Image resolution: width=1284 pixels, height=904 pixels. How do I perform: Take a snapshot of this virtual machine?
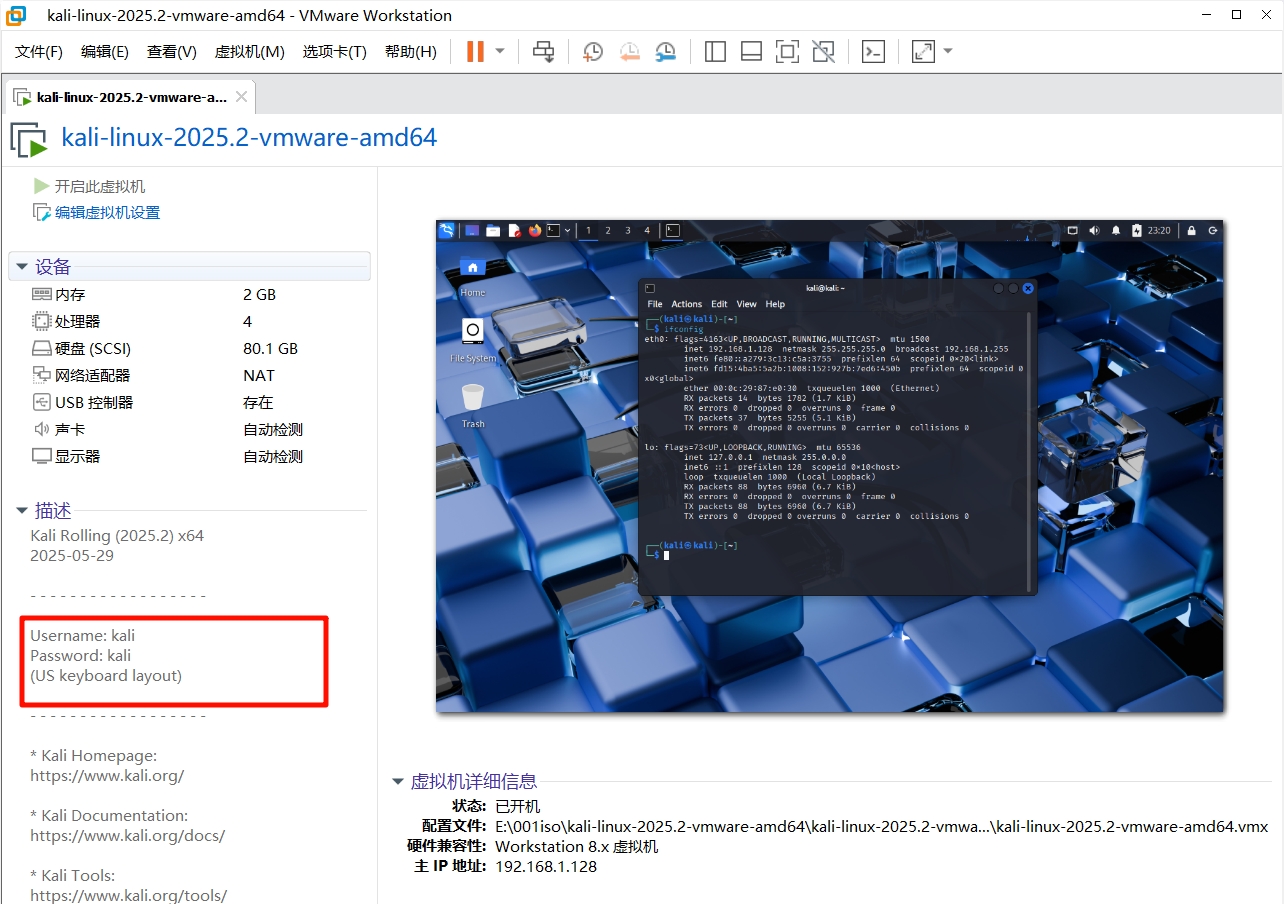593,51
